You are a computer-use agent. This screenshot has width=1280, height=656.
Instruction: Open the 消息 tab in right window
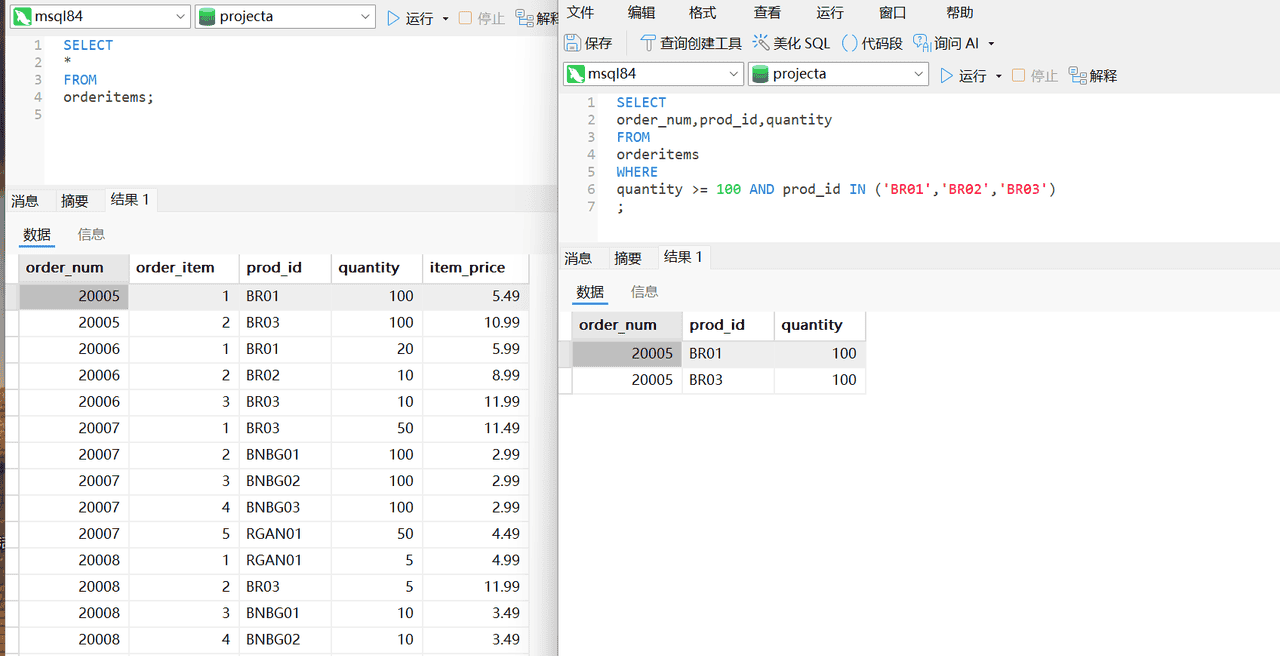(578, 258)
